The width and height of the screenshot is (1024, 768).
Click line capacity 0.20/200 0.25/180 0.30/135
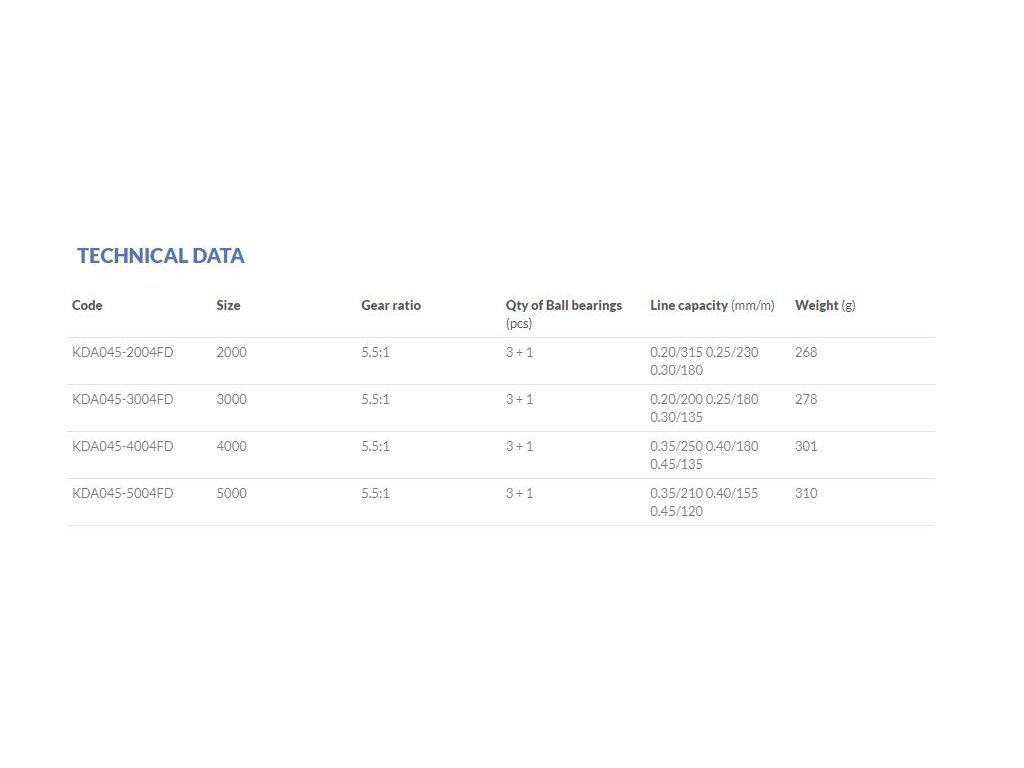click(704, 408)
